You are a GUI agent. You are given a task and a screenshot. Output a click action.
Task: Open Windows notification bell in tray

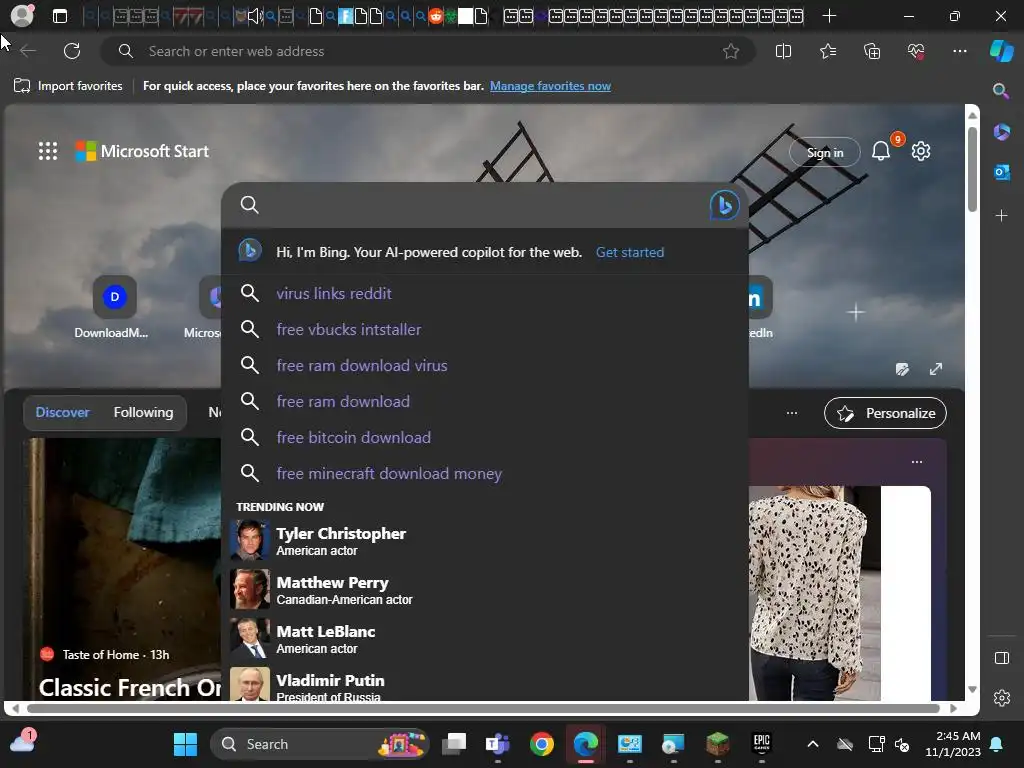(x=997, y=744)
